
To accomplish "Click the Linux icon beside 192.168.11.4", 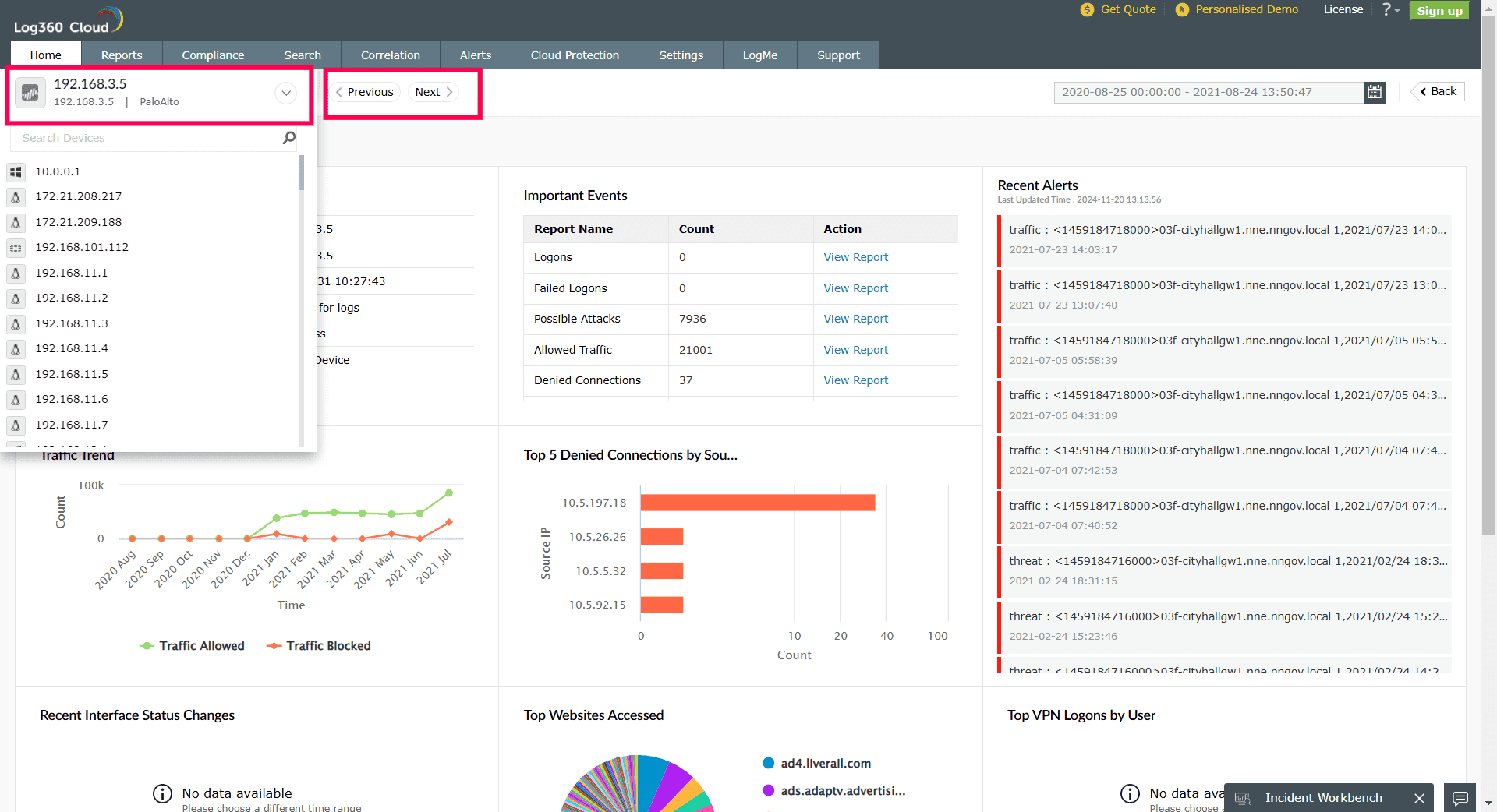I will 16,349.
